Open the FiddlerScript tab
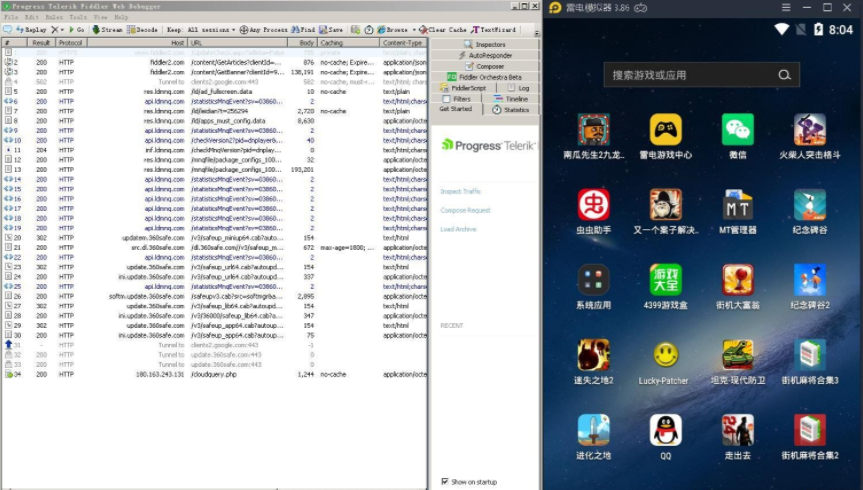This screenshot has width=863, height=490. [x=463, y=88]
